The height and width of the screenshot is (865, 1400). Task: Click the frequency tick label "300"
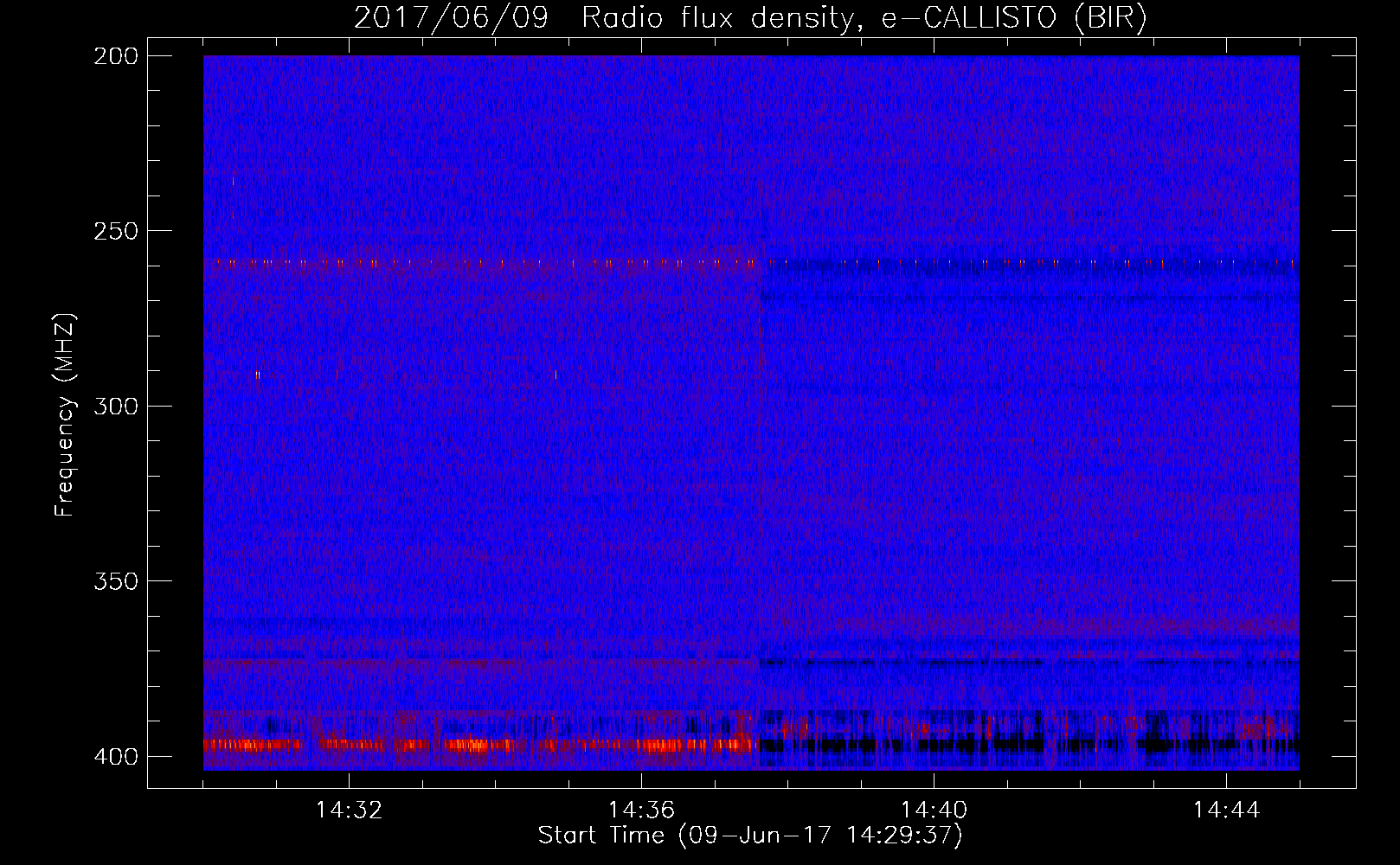115,406
